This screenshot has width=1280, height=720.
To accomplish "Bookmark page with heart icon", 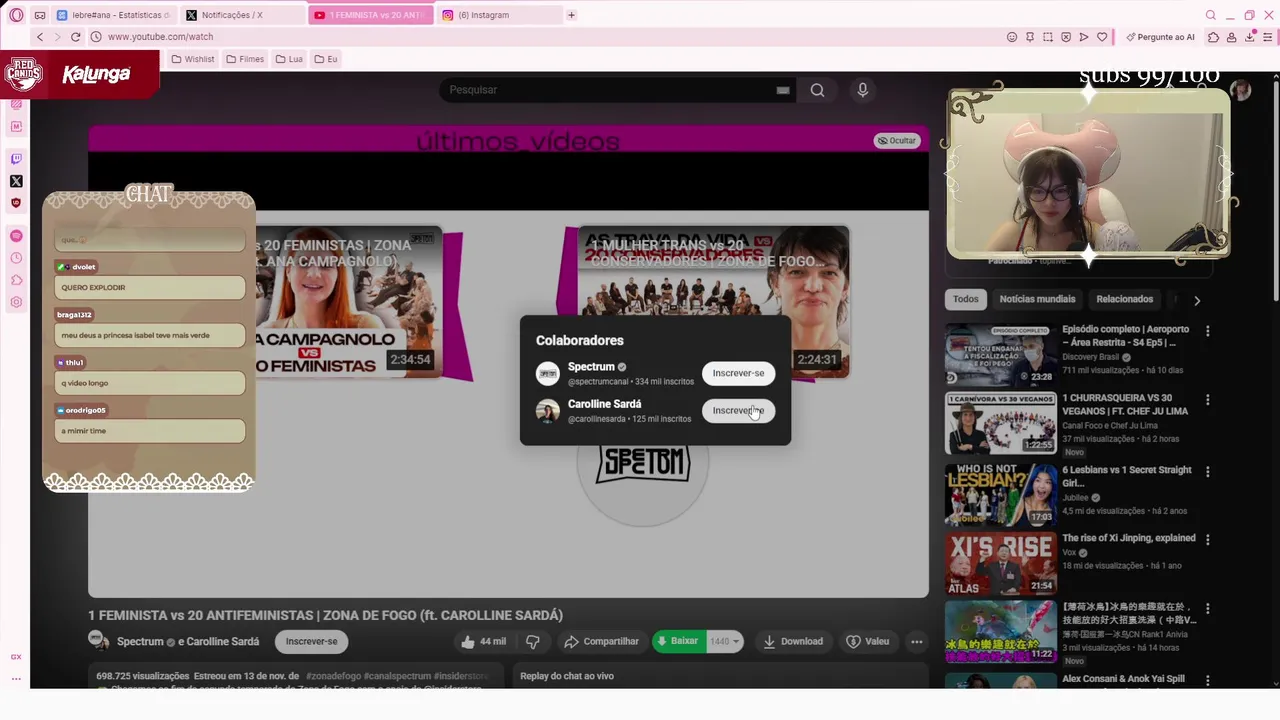I will click(1102, 37).
